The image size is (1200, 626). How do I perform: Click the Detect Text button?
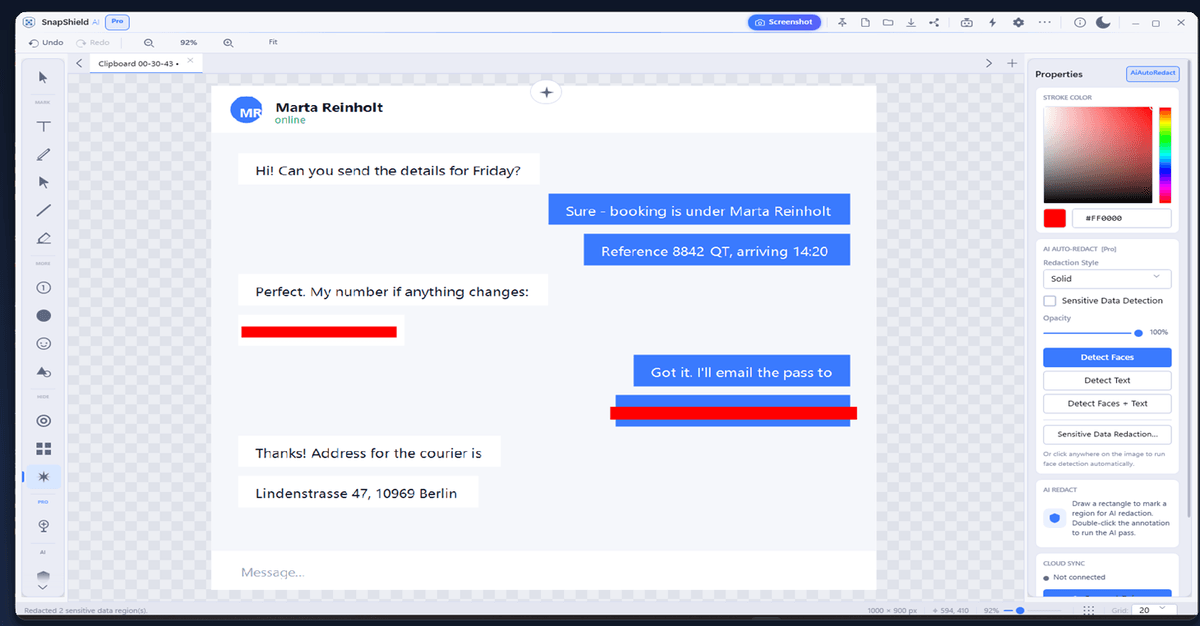(1107, 380)
